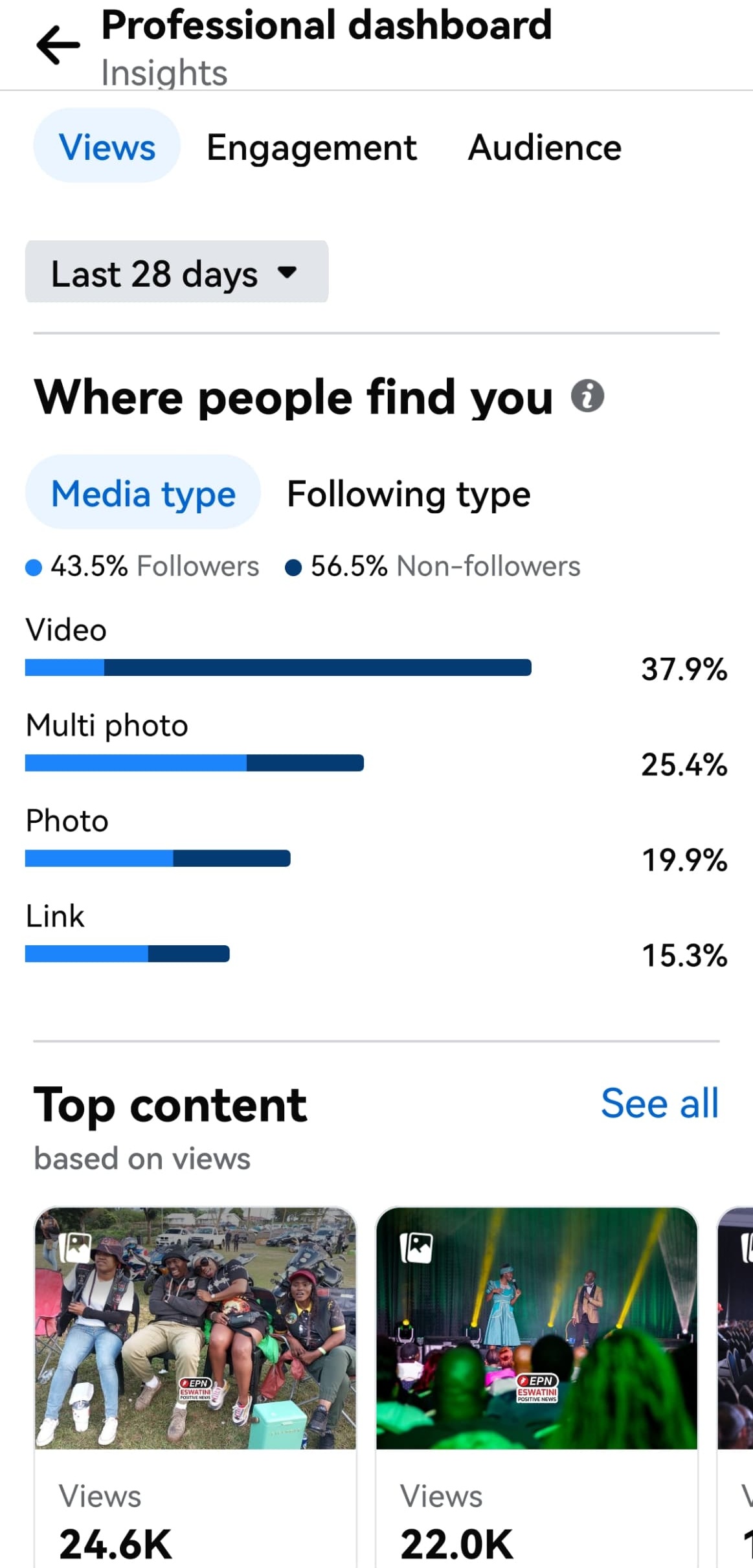Open the Audience tab

coord(545,148)
